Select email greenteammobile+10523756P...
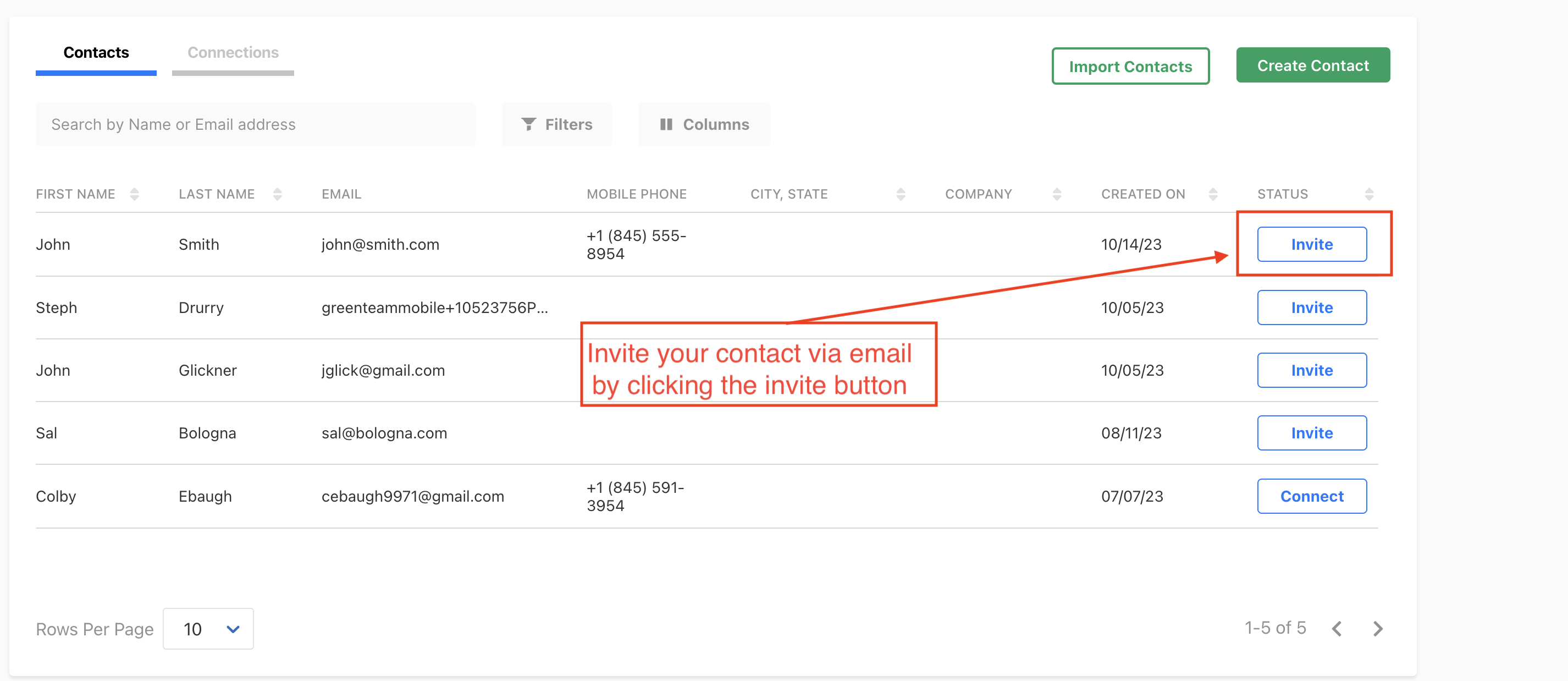 pos(434,307)
